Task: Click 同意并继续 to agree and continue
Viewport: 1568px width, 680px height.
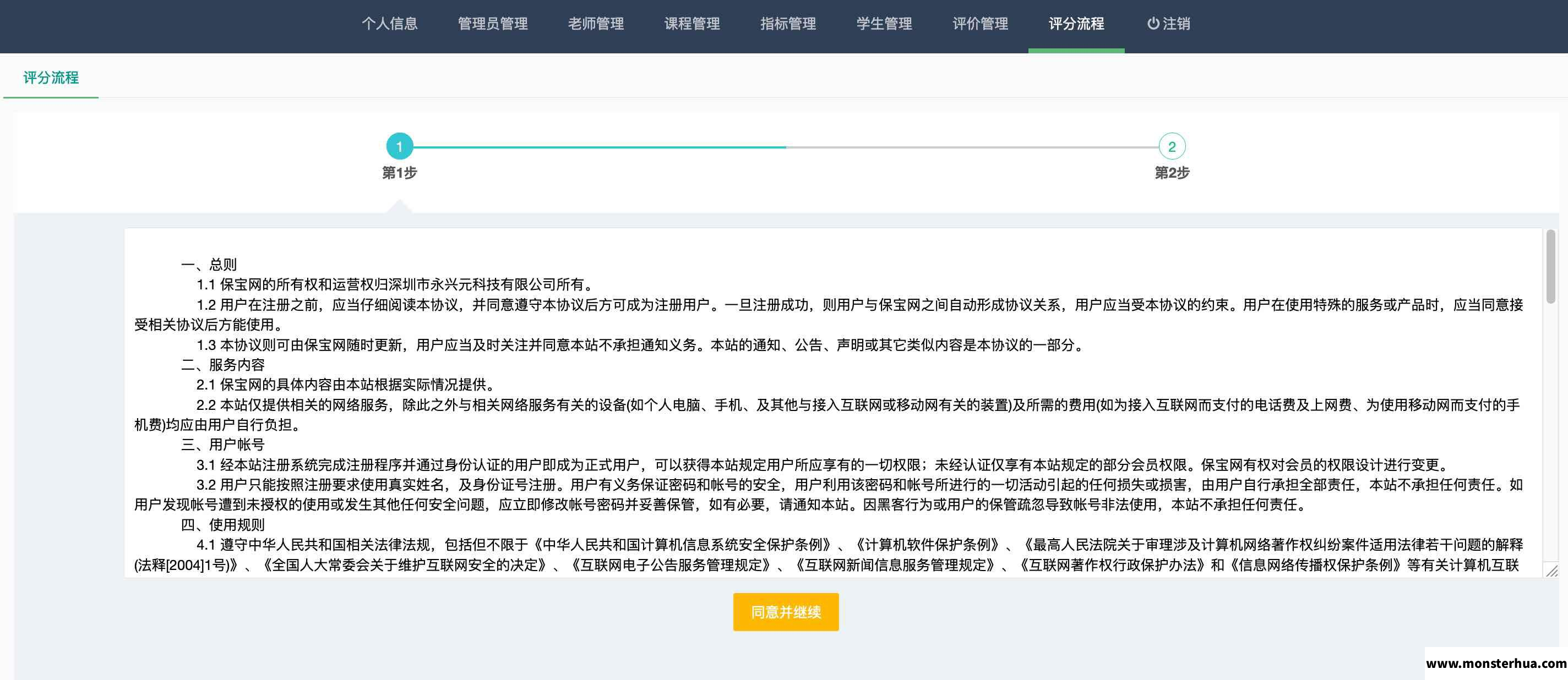Action: [786, 612]
